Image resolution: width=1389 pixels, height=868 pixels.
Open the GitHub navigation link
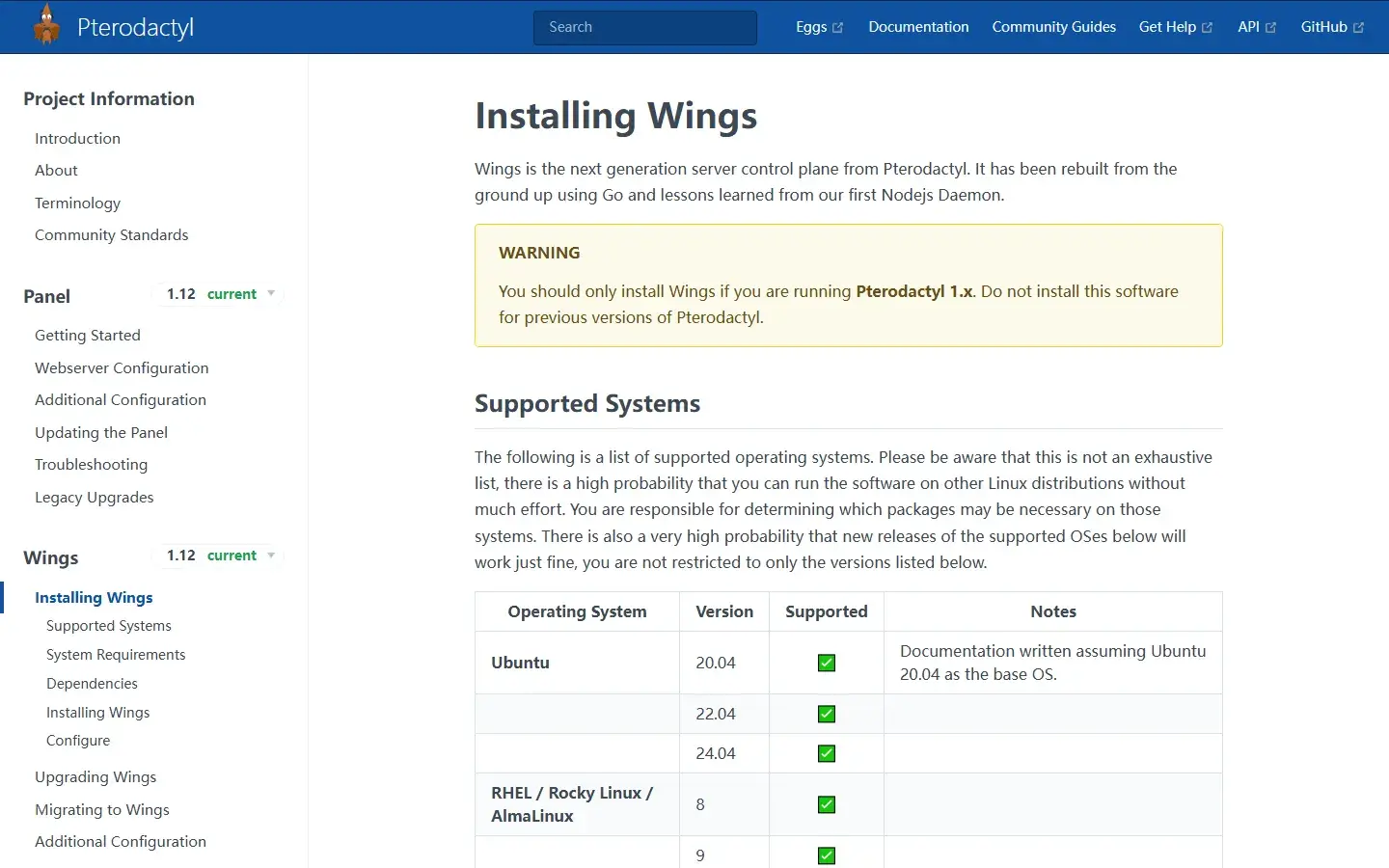[x=1332, y=27]
